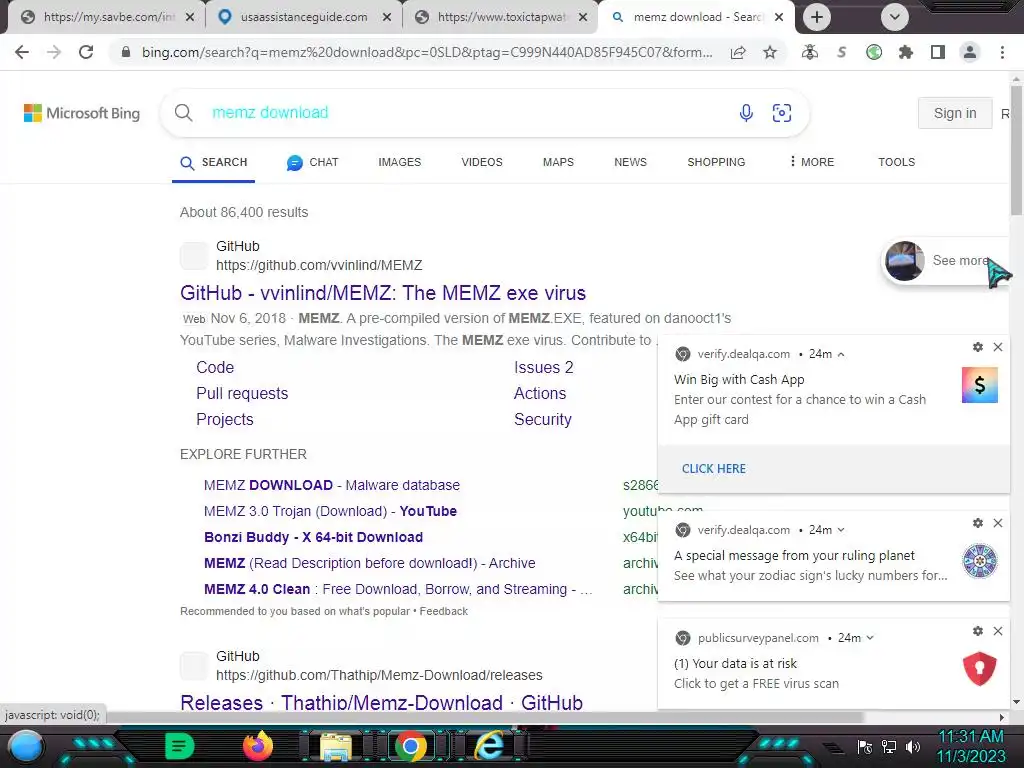
Task: Open SHOPPING results tab
Action: click(x=716, y=162)
